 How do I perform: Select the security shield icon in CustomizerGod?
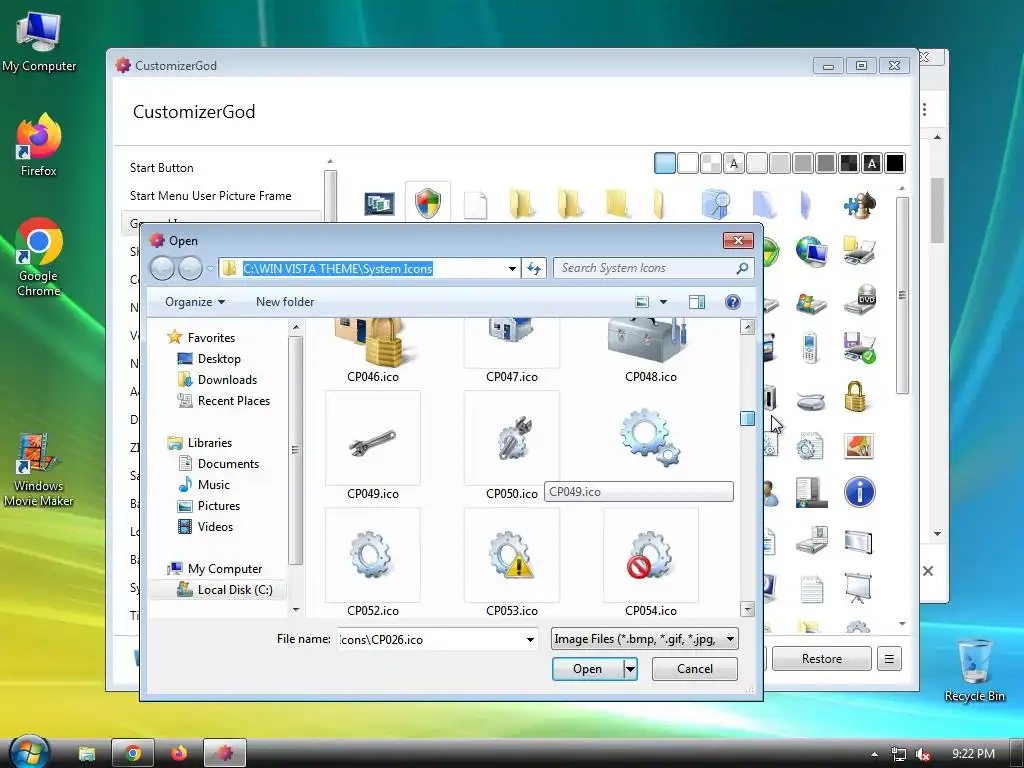point(428,203)
